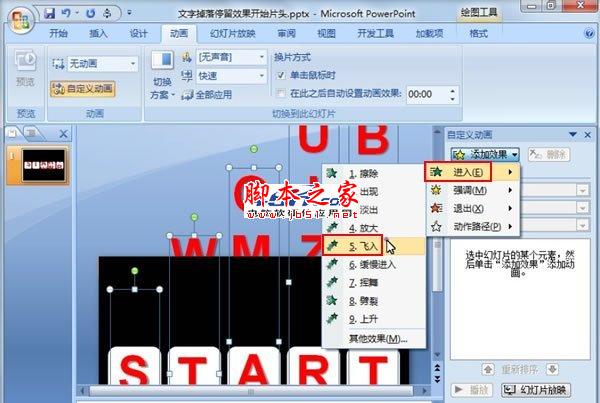
Task: Click the Office button logo
Action: click(21, 19)
